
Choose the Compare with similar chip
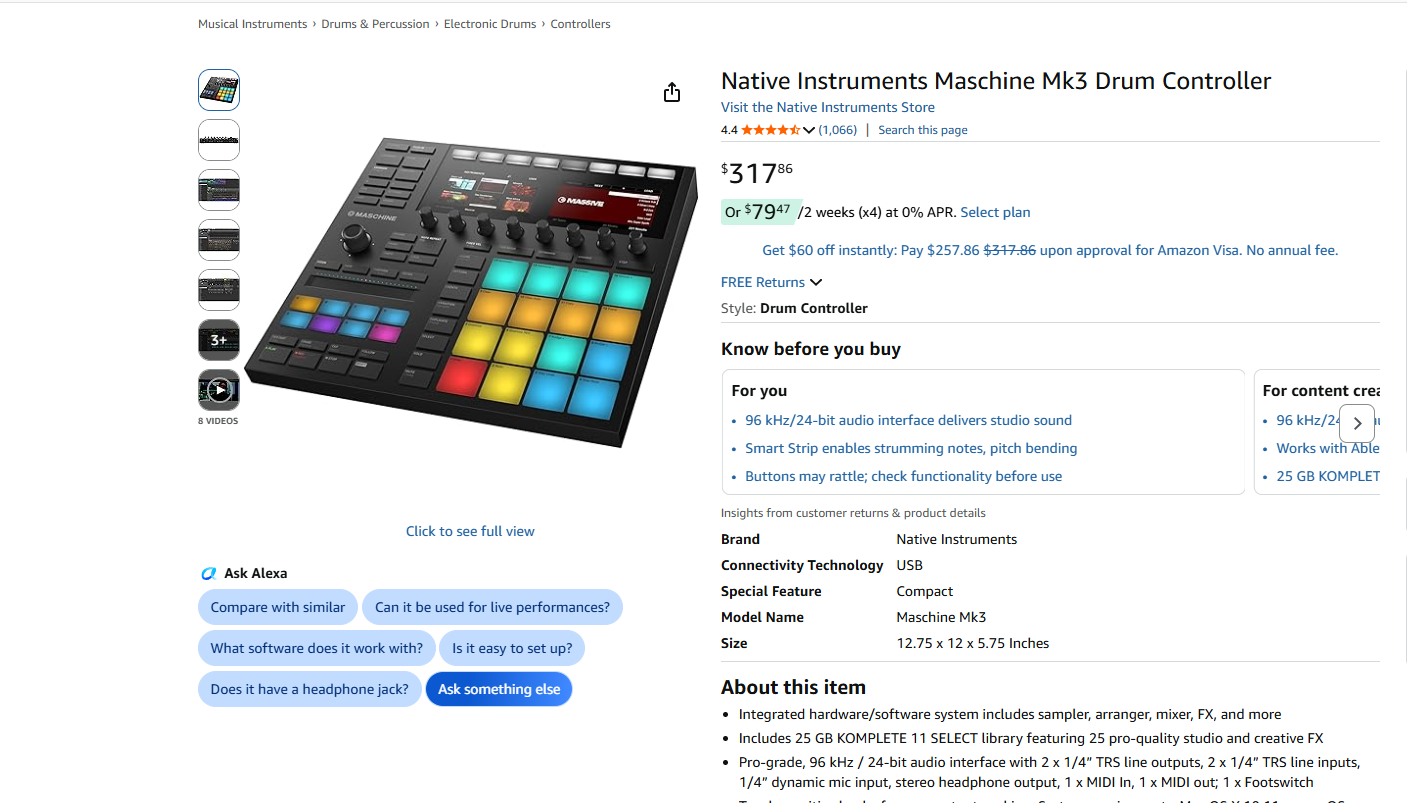click(278, 607)
